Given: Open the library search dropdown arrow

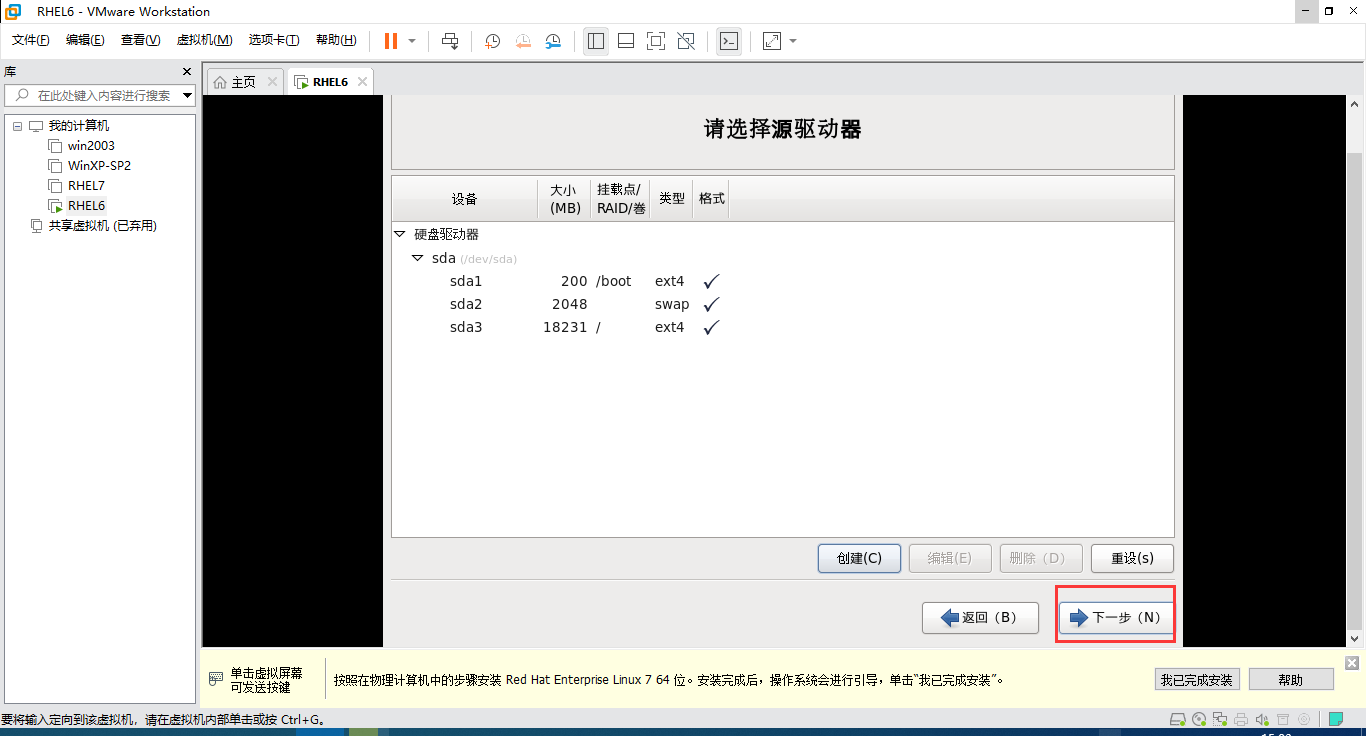Looking at the screenshot, I should [x=188, y=96].
